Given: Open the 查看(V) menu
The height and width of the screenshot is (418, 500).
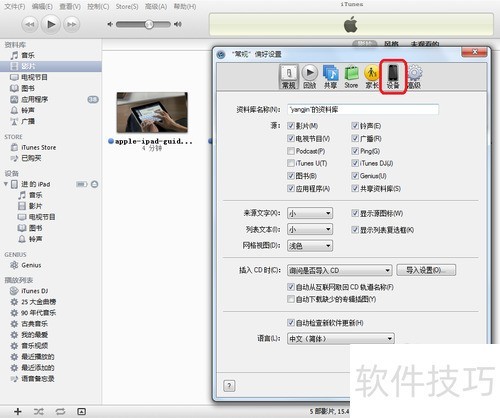Looking at the screenshot, I should pos(70,6).
